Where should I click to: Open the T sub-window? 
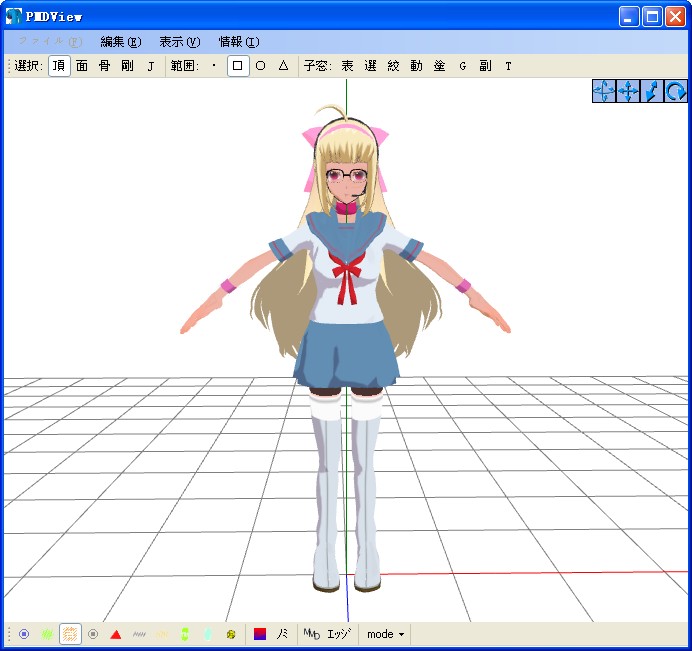pos(508,66)
